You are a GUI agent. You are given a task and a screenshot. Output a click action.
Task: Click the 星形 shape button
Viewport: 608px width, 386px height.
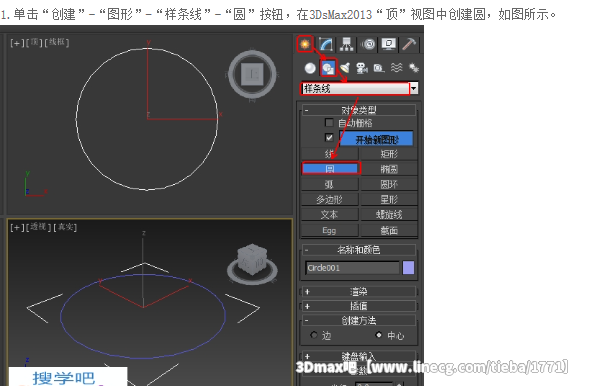click(389, 199)
